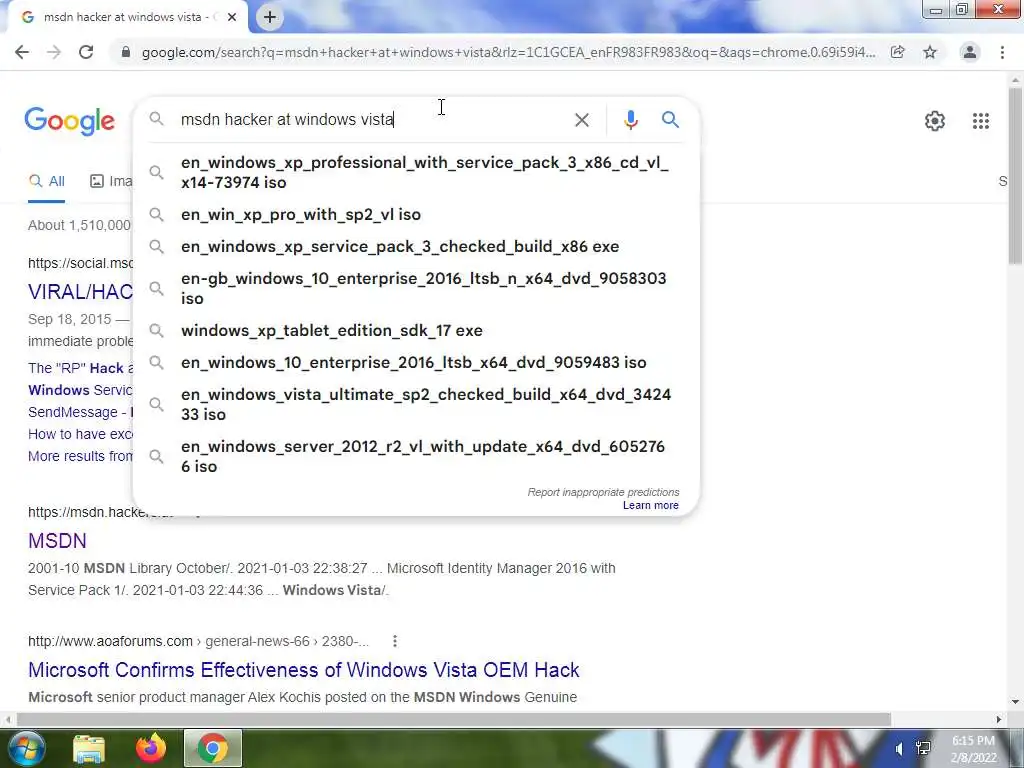This screenshot has width=1024, height=768.
Task: Click More results from link
Action: 80,456
